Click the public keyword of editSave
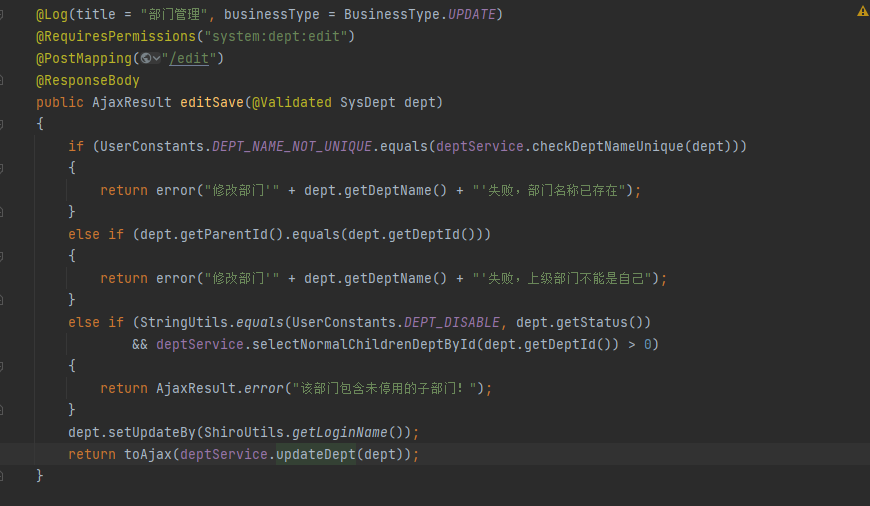This screenshot has height=506, width=870. (x=60, y=103)
